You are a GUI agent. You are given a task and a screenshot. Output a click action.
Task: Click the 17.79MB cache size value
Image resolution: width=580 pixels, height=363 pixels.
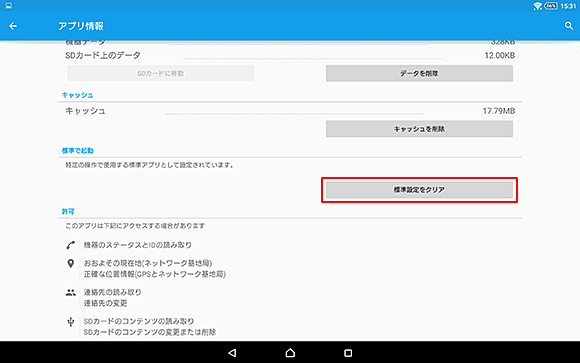499,111
